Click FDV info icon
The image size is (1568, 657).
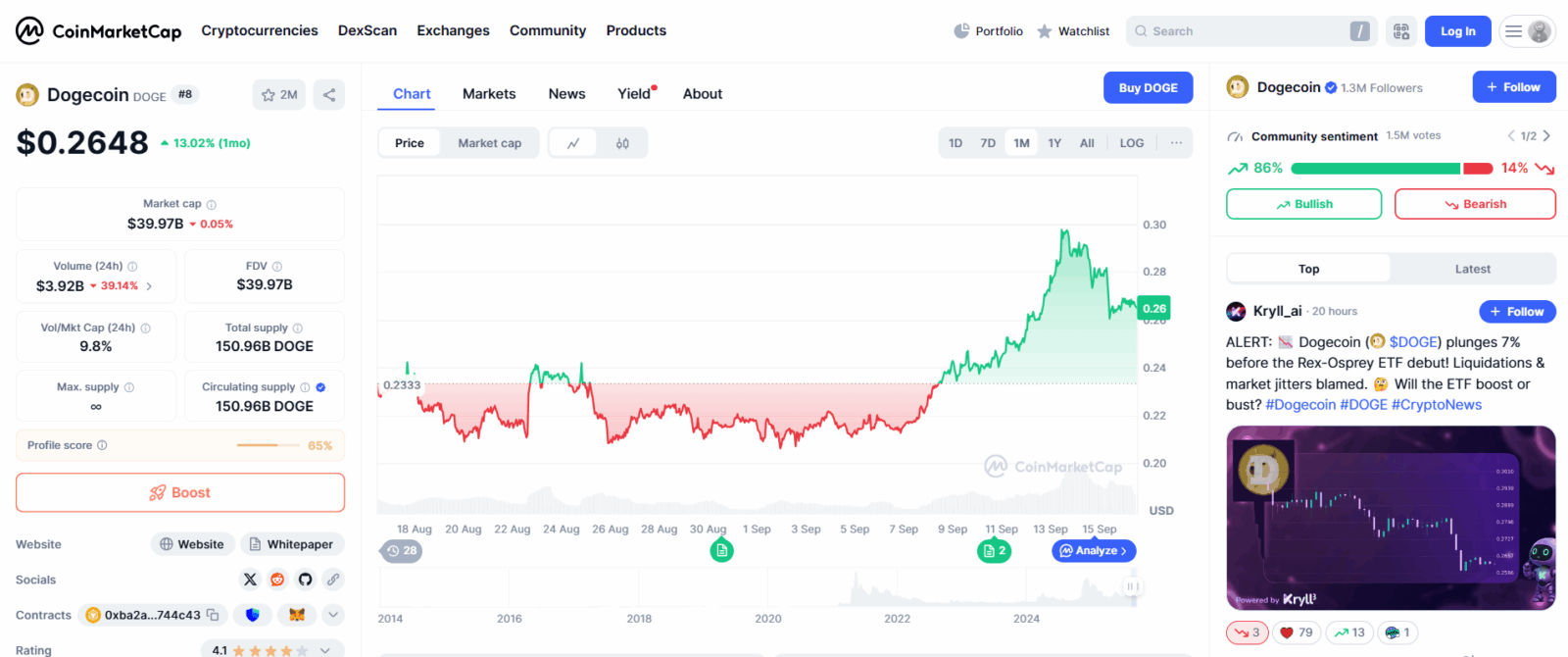click(x=277, y=267)
